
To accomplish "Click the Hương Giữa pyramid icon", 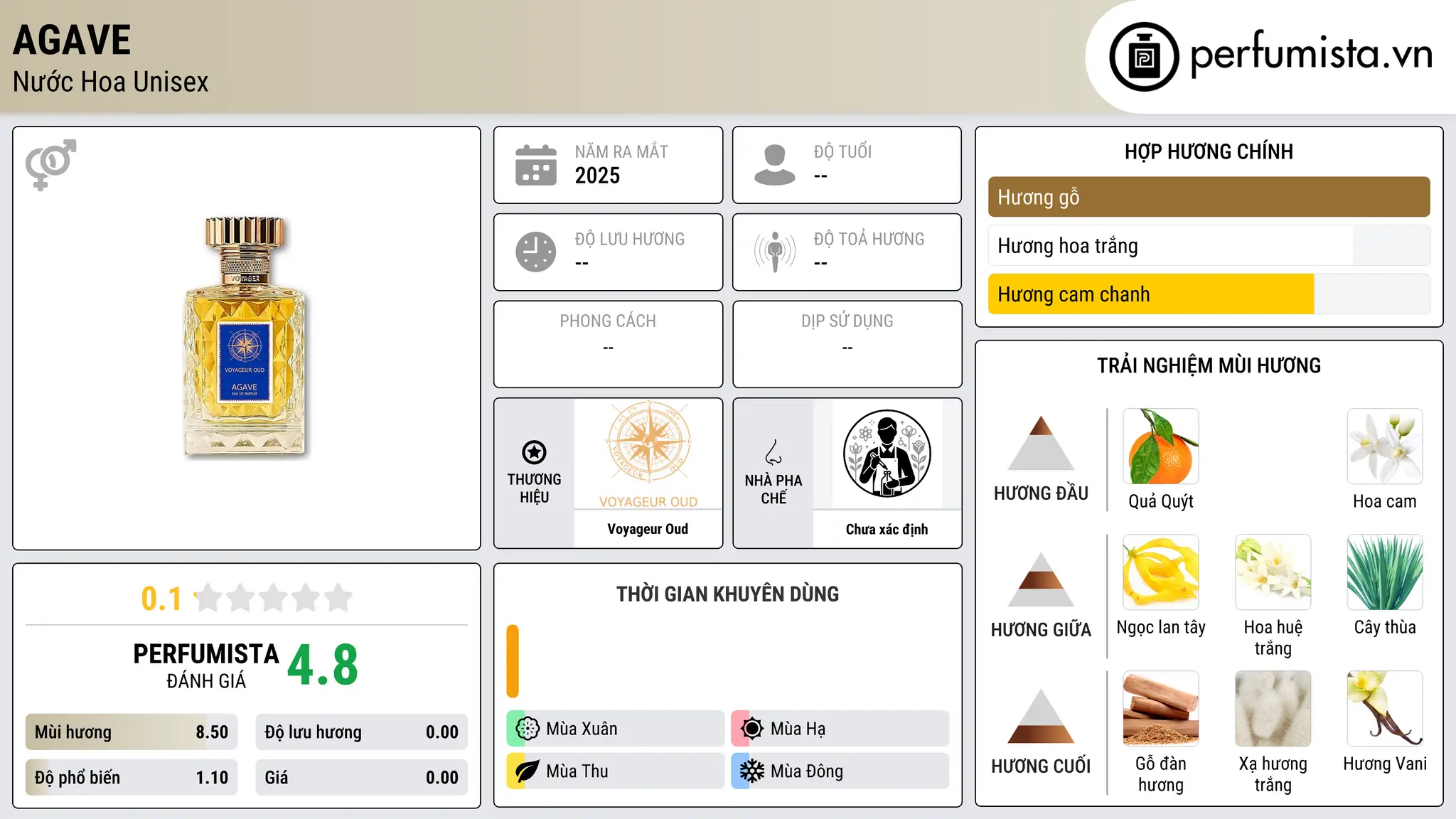I will point(1041,579).
